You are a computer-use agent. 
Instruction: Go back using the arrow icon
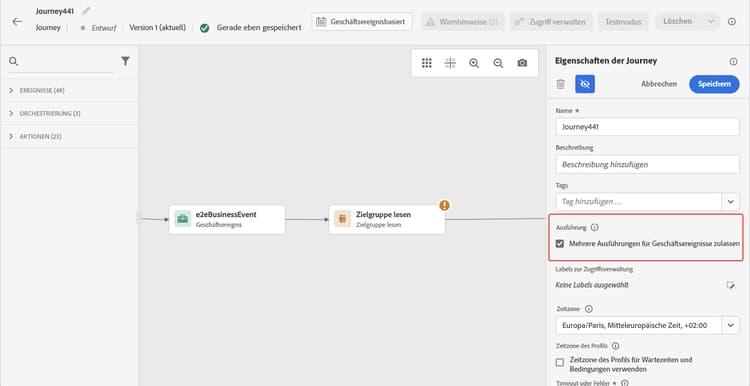(17, 22)
